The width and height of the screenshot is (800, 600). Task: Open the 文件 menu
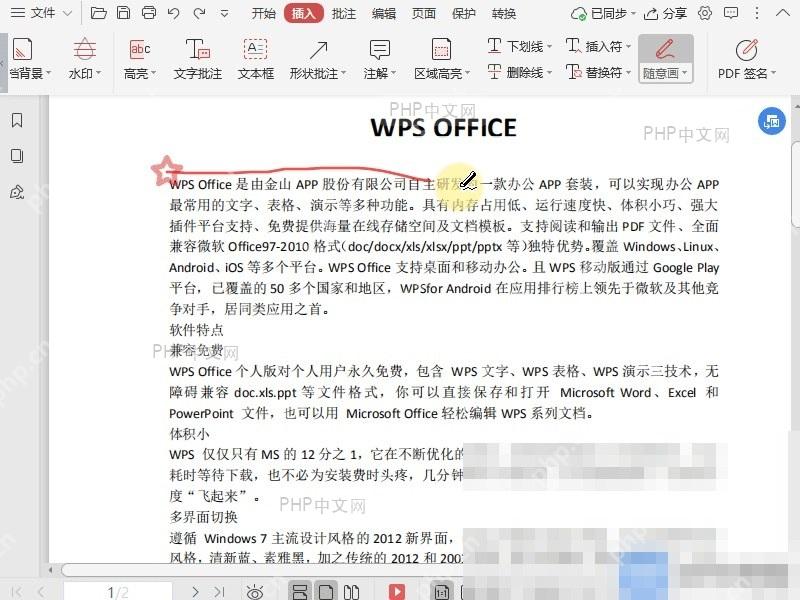(41, 13)
